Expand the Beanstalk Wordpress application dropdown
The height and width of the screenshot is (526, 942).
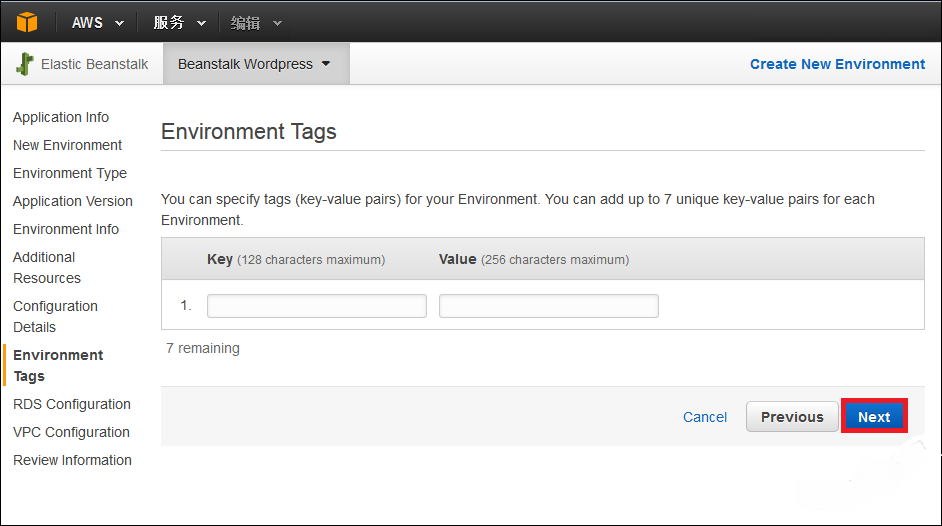(x=254, y=64)
